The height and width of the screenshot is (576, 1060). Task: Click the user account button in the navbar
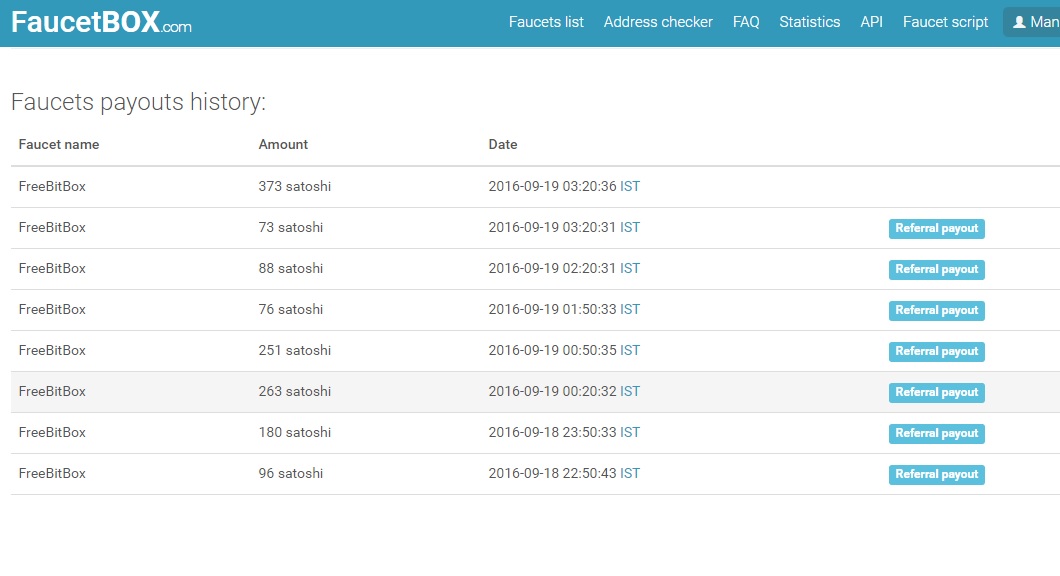point(1032,22)
